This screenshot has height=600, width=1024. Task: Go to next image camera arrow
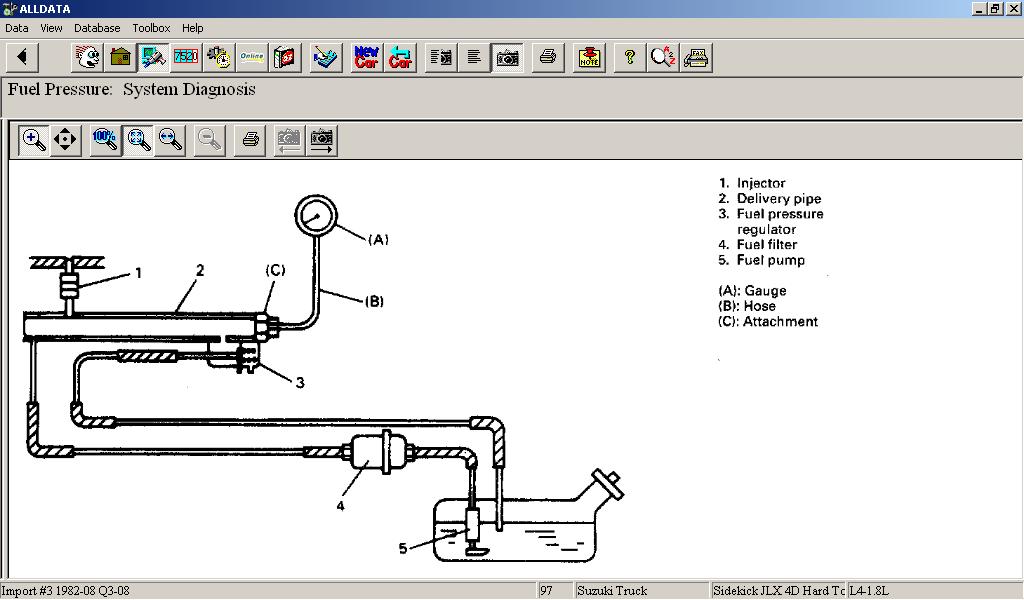click(321, 139)
